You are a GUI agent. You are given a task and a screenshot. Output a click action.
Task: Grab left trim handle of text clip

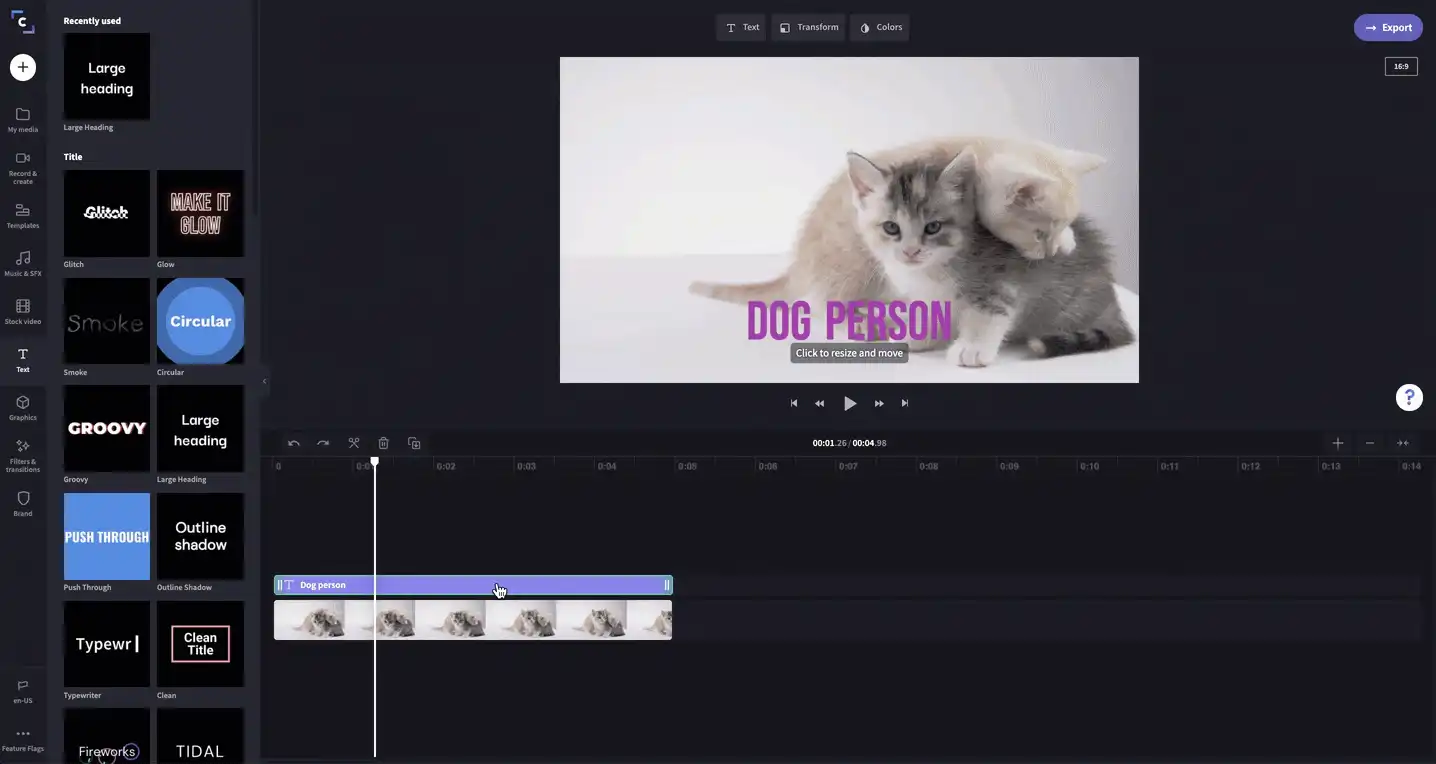[x=279, y=585]
